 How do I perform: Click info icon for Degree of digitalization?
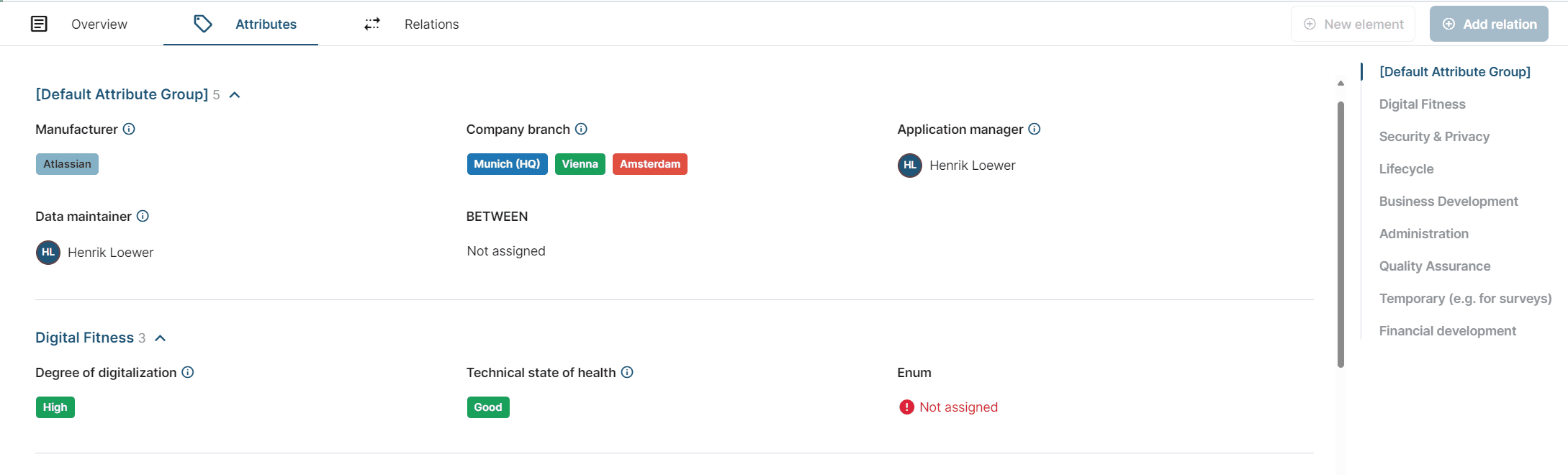188,372
